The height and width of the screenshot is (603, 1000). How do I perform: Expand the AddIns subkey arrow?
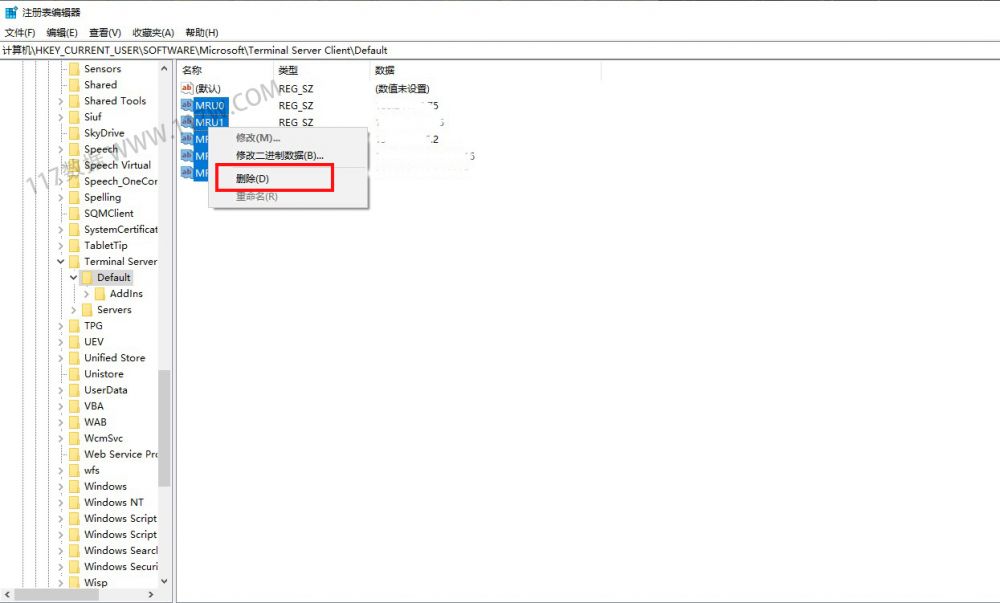[x=87, y=294]
